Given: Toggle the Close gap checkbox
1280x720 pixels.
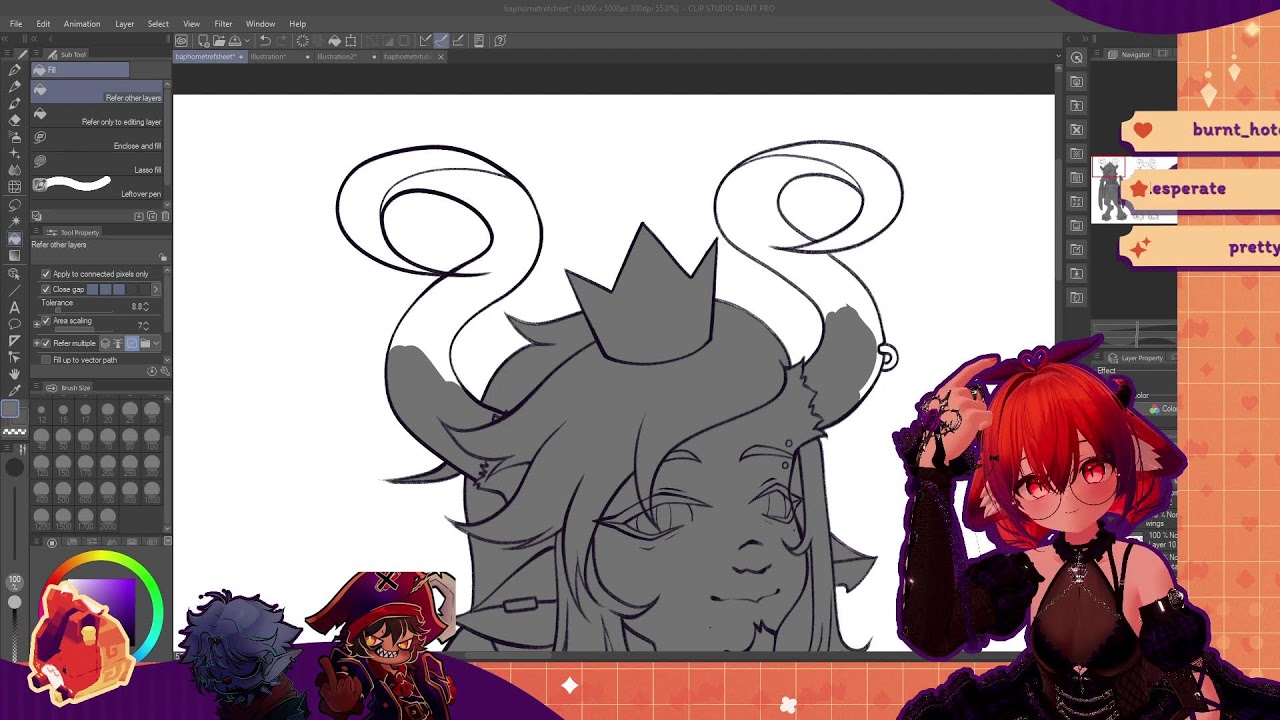Looking at the screenshot, I should coord(45,289).
